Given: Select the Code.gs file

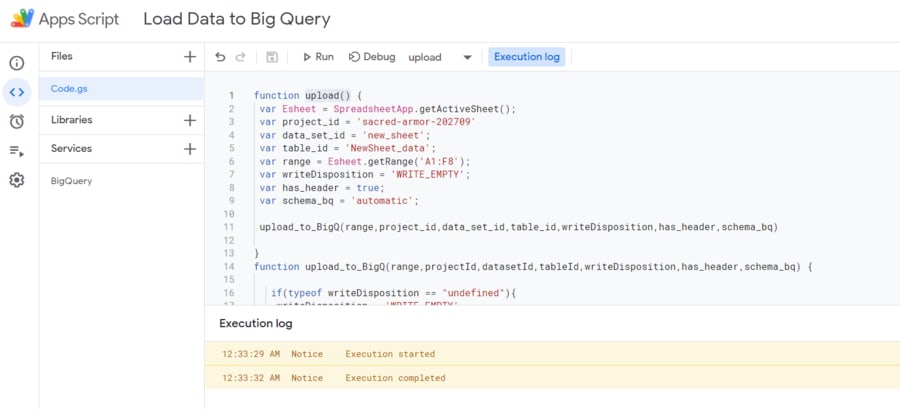Looking at the screenshot, I should point(122,89).
